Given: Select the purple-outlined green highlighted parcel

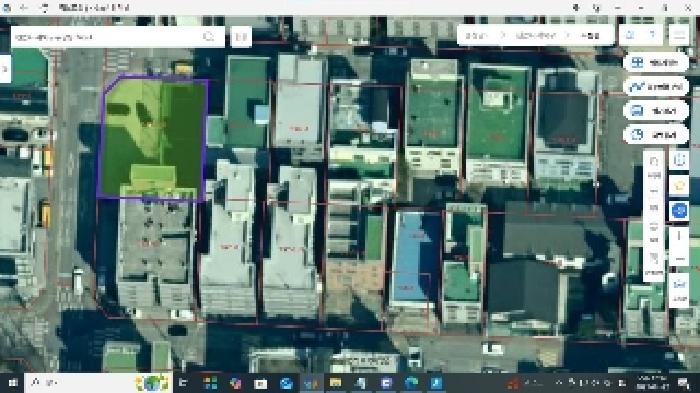Looking at the screenshot, I should 153,136.
